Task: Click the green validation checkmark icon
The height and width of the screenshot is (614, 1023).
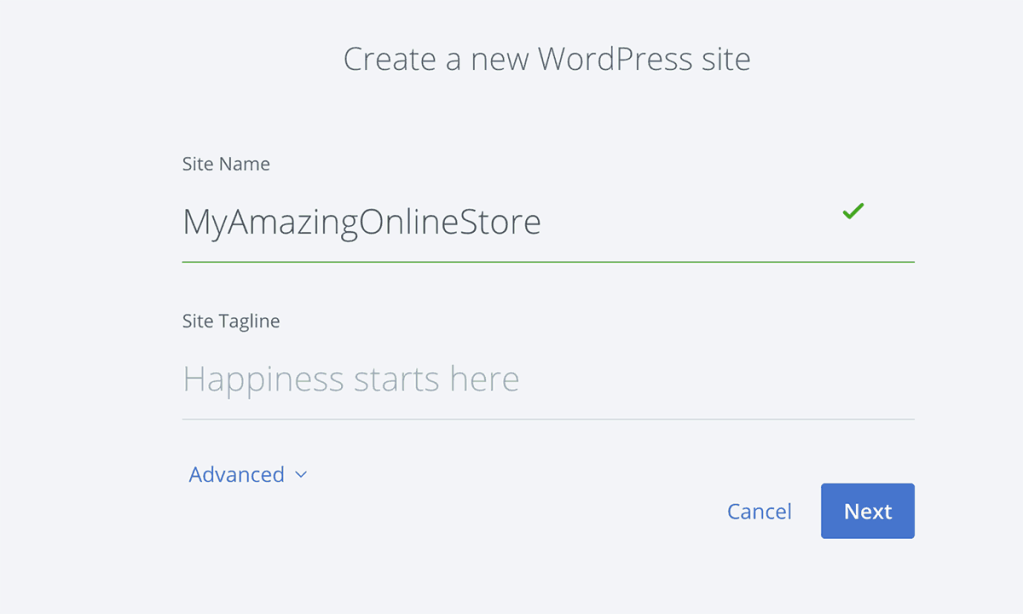Action: point(853,211)
